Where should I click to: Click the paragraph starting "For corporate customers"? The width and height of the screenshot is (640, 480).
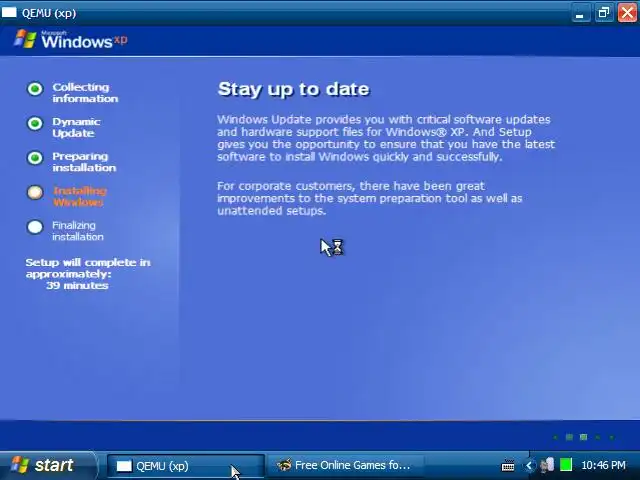click(x=369, y=198)
